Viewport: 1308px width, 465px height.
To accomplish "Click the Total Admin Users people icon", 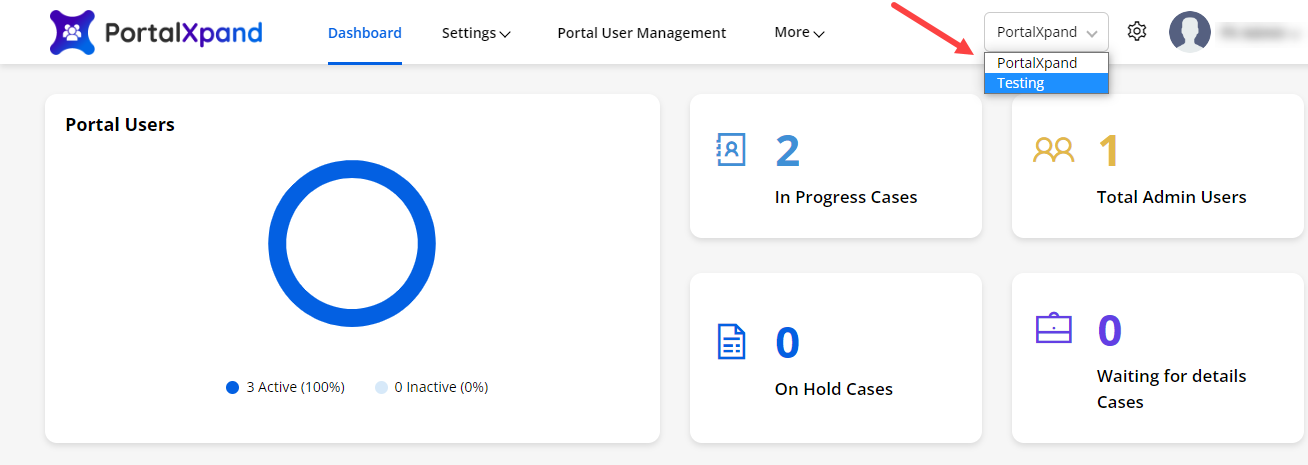I will click(1053, 150).
